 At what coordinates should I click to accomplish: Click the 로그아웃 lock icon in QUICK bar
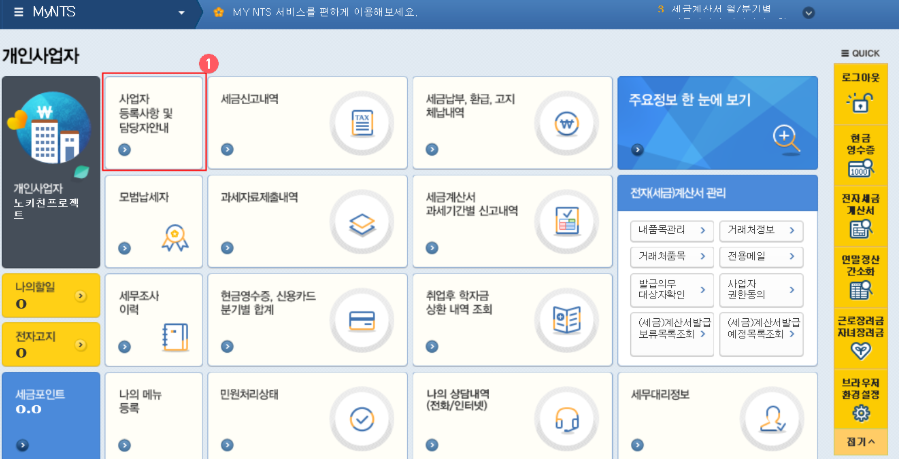(x=860, y=102)
